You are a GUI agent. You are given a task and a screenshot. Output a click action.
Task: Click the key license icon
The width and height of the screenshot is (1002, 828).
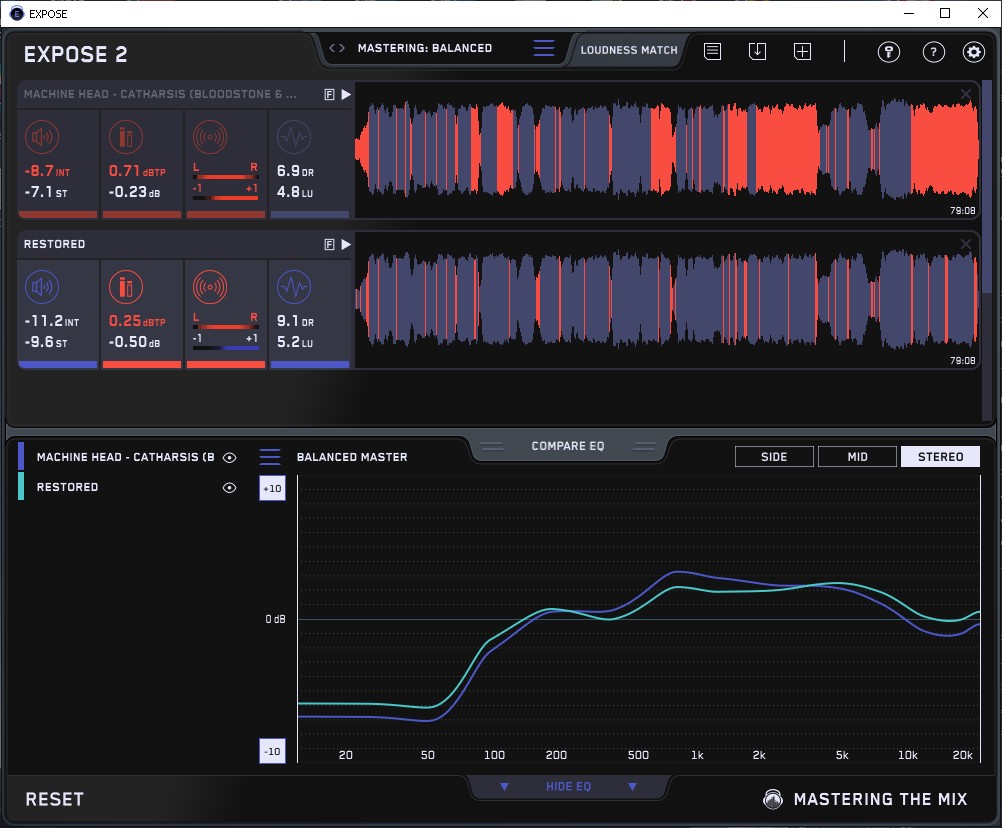[889, 52]
